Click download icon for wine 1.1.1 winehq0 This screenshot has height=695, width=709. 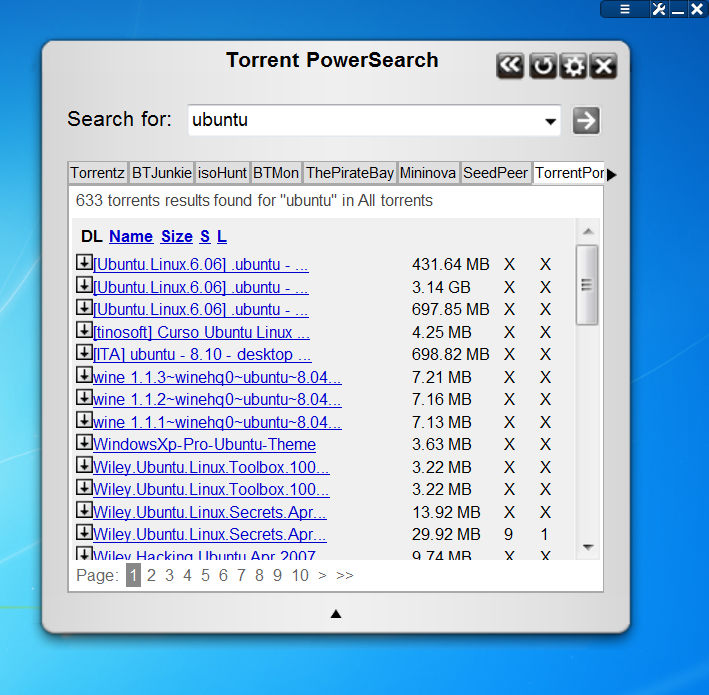[x=84, y=420]
